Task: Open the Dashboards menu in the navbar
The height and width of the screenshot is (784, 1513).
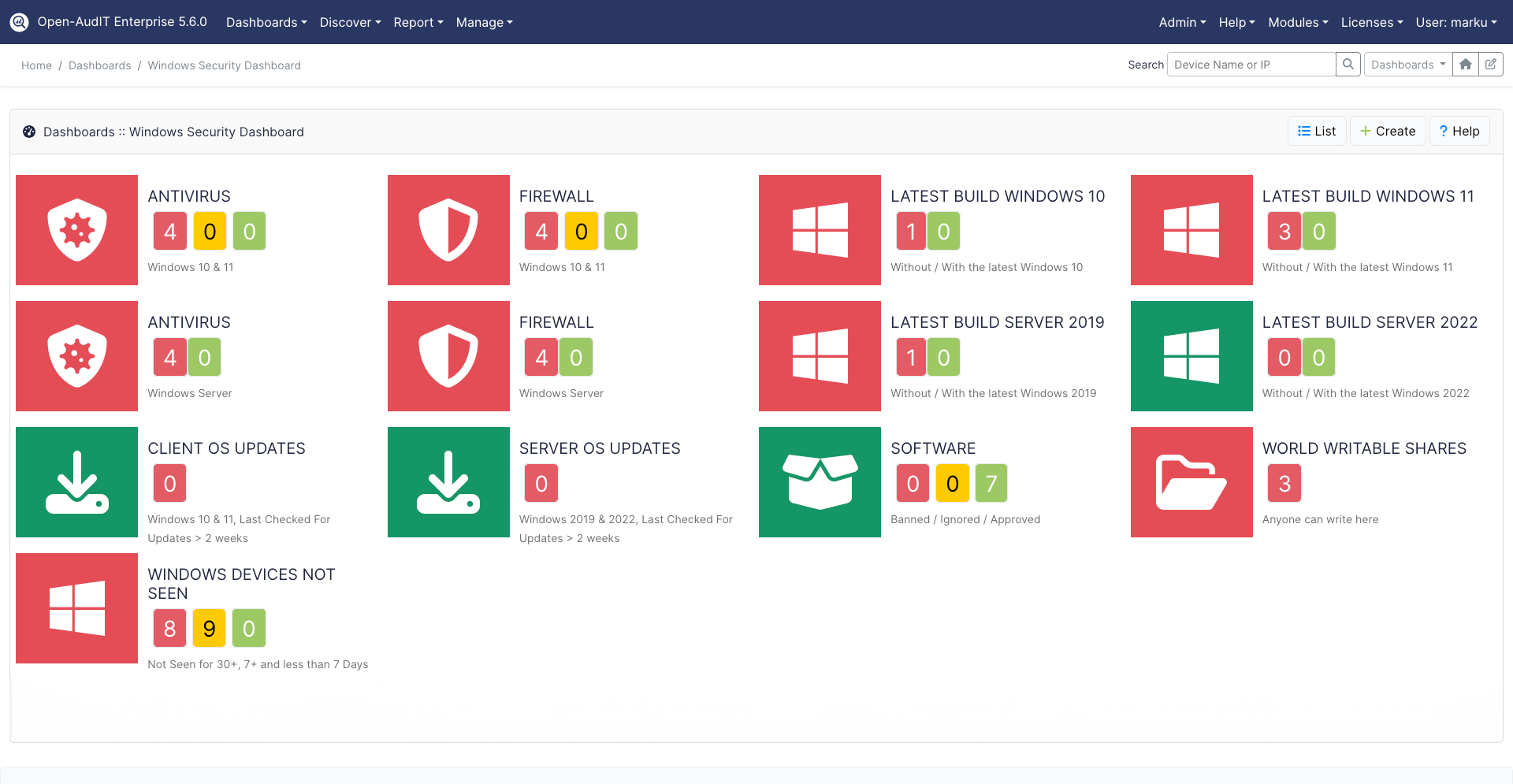Action: [x=266, y=22]
